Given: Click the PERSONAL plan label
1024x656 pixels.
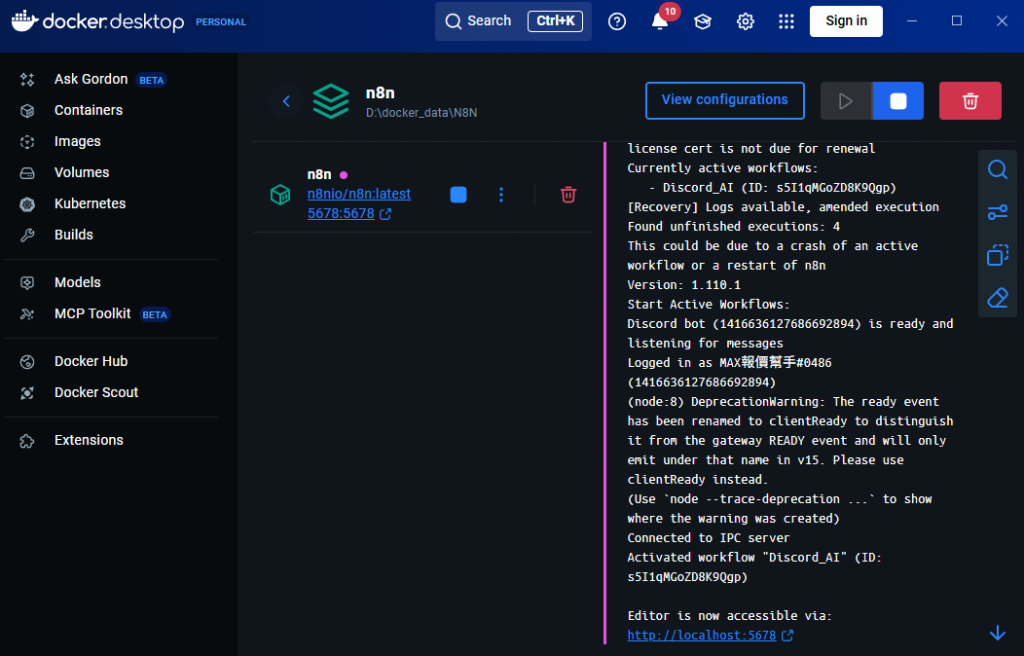Looking at the screenshot, I should pyautogui.click(x=221, y=22).
